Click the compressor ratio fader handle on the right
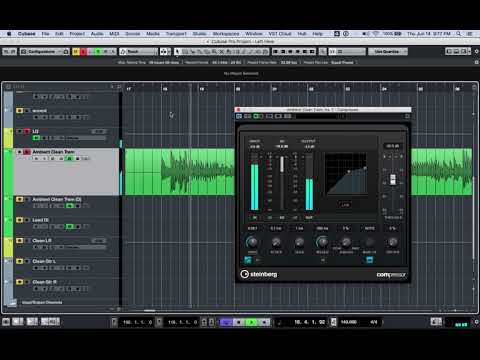 click(x=393, y=179)
